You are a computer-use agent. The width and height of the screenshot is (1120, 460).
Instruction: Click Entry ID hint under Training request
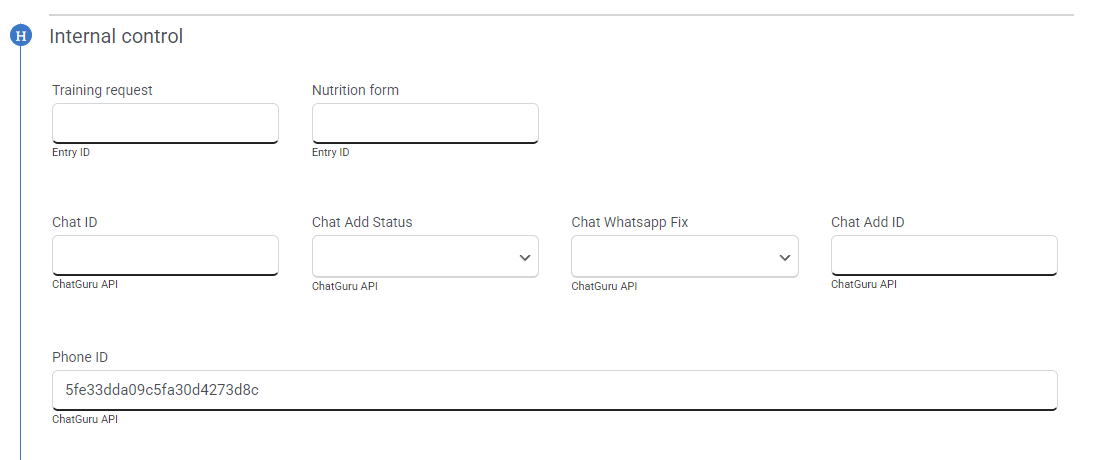[x=71, y=153]
